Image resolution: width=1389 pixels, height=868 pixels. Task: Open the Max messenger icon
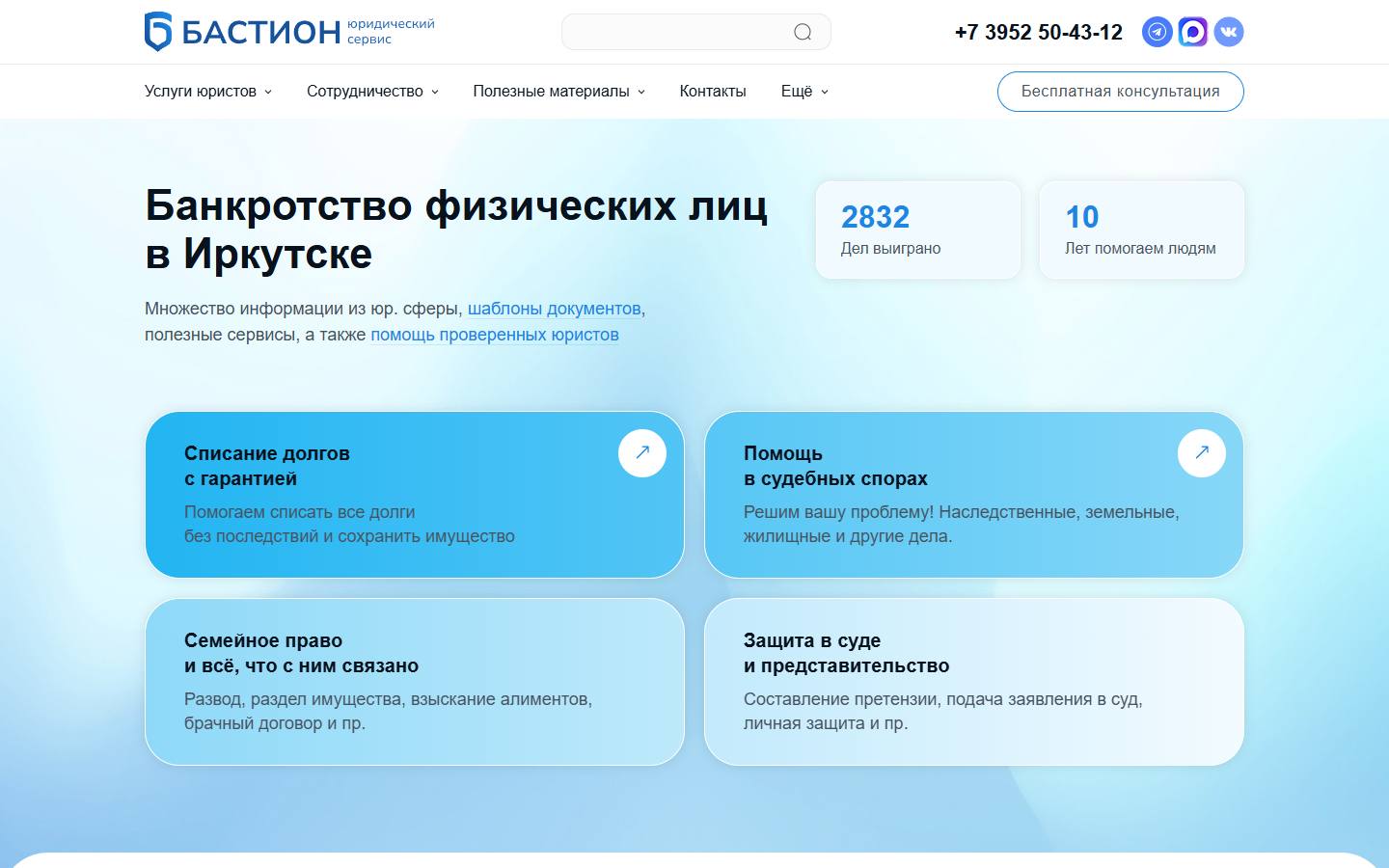tap(1193, 32)
